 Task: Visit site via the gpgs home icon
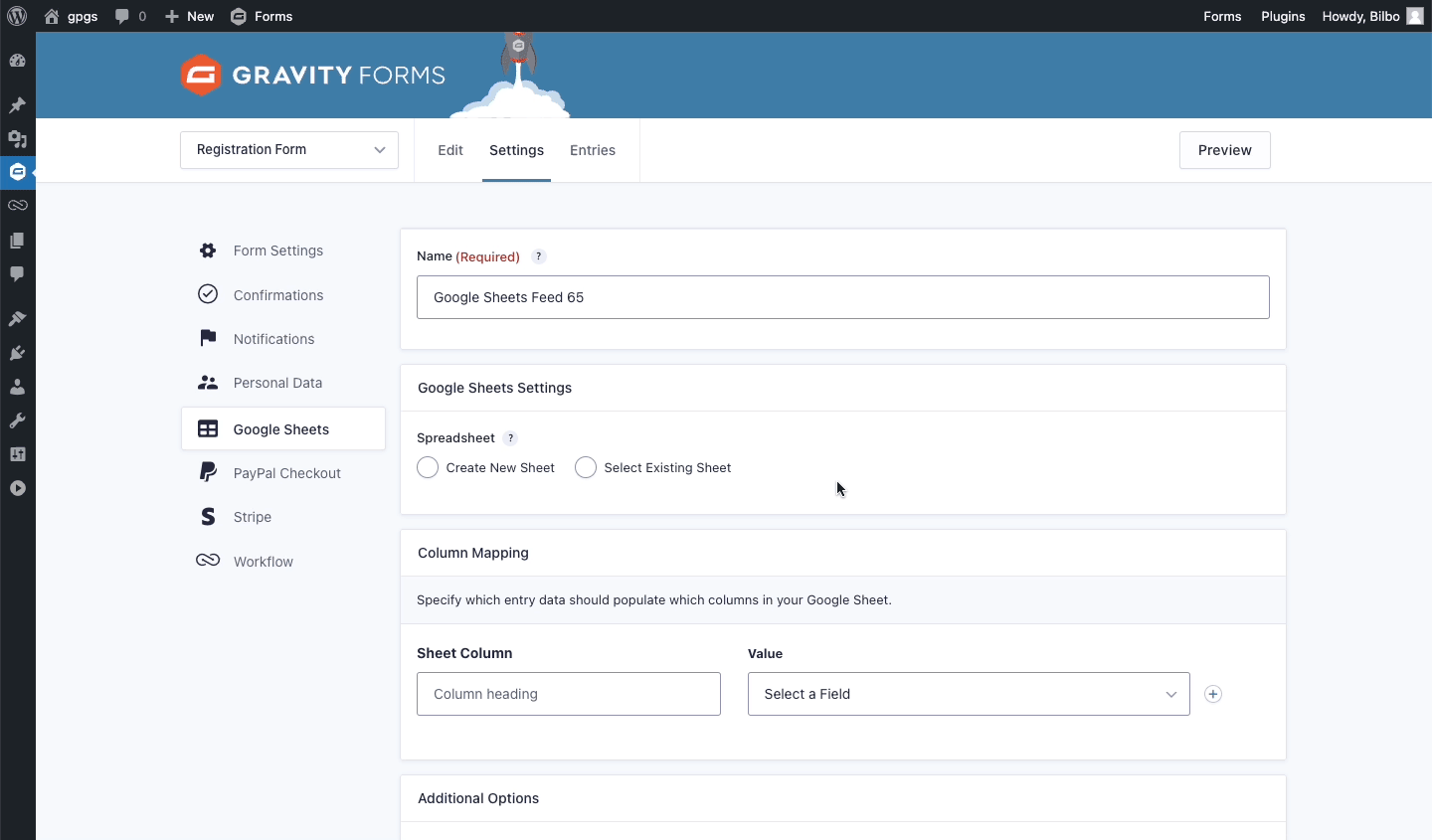(x=70, y=16)
